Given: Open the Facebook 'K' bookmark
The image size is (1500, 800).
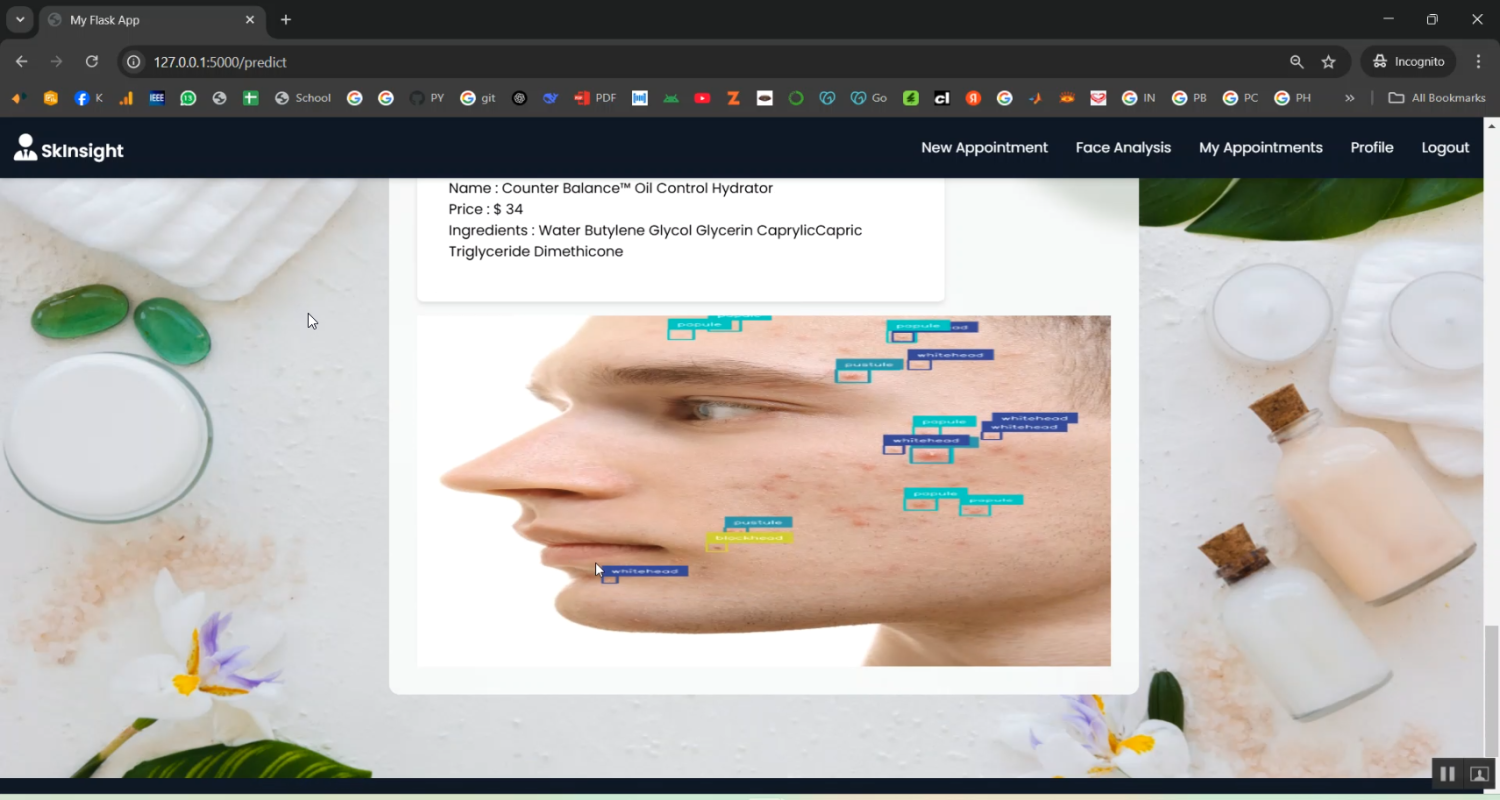Looking at the screenshot, I should [x=89, y=98].
